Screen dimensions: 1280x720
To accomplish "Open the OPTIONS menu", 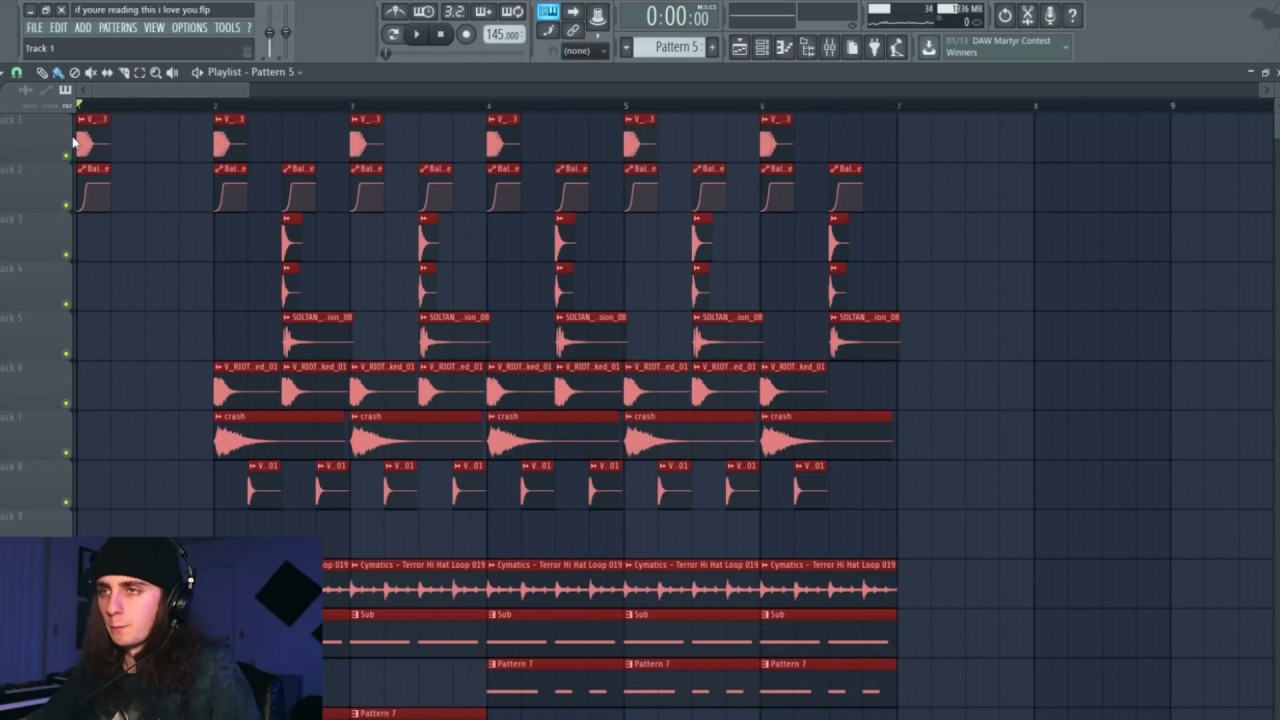I will pos(189,28).
